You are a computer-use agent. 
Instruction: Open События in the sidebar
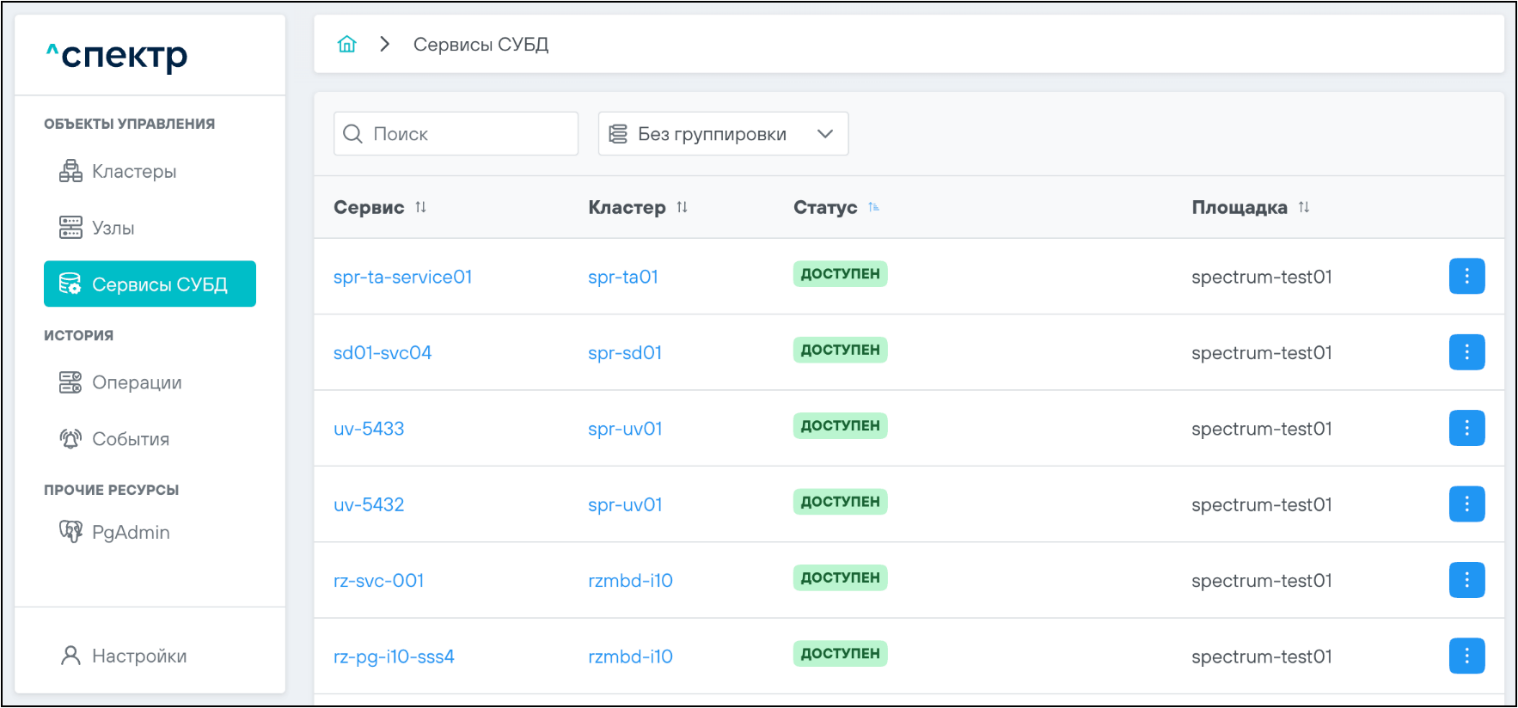click(130, 439)
